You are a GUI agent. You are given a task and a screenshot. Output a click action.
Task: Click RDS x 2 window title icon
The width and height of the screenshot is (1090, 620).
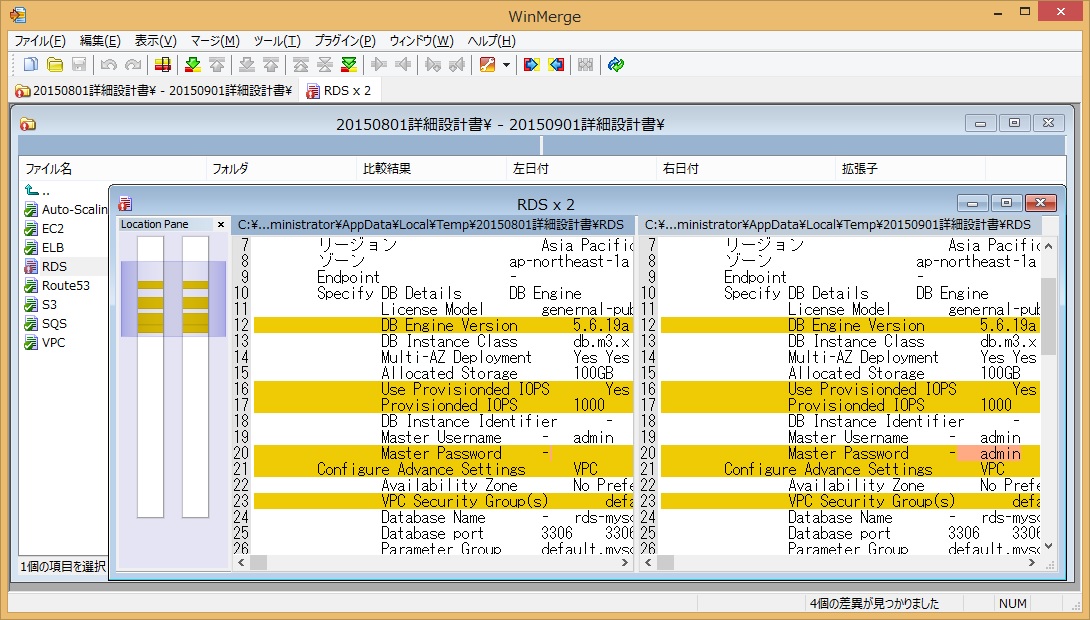tap(125, 204)
